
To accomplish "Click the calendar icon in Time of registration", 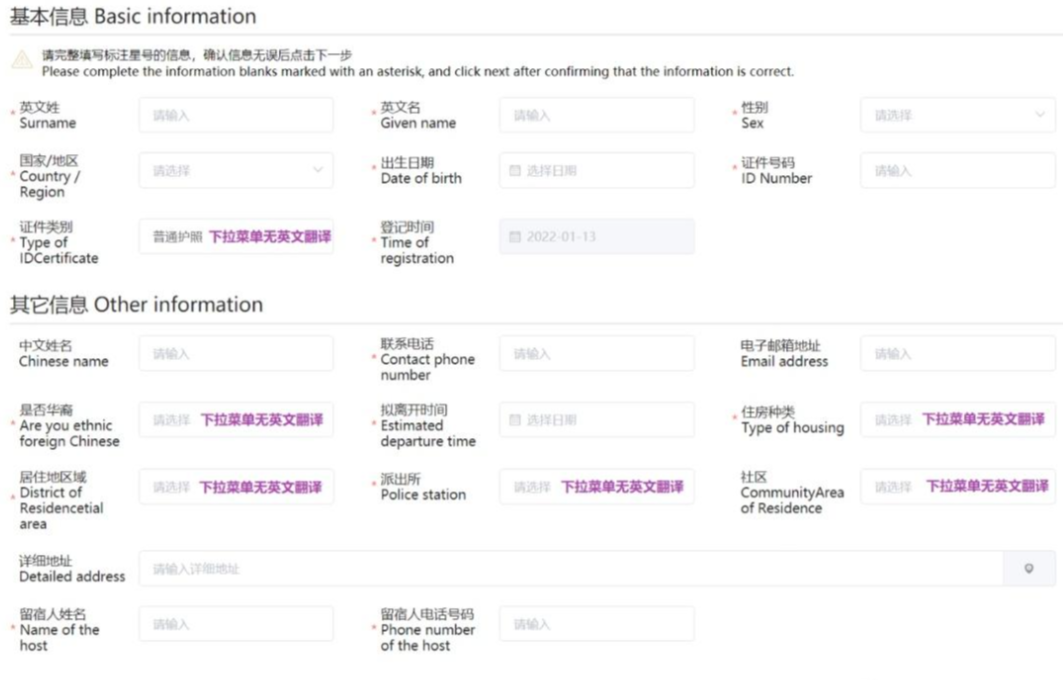I will point(515,237).
